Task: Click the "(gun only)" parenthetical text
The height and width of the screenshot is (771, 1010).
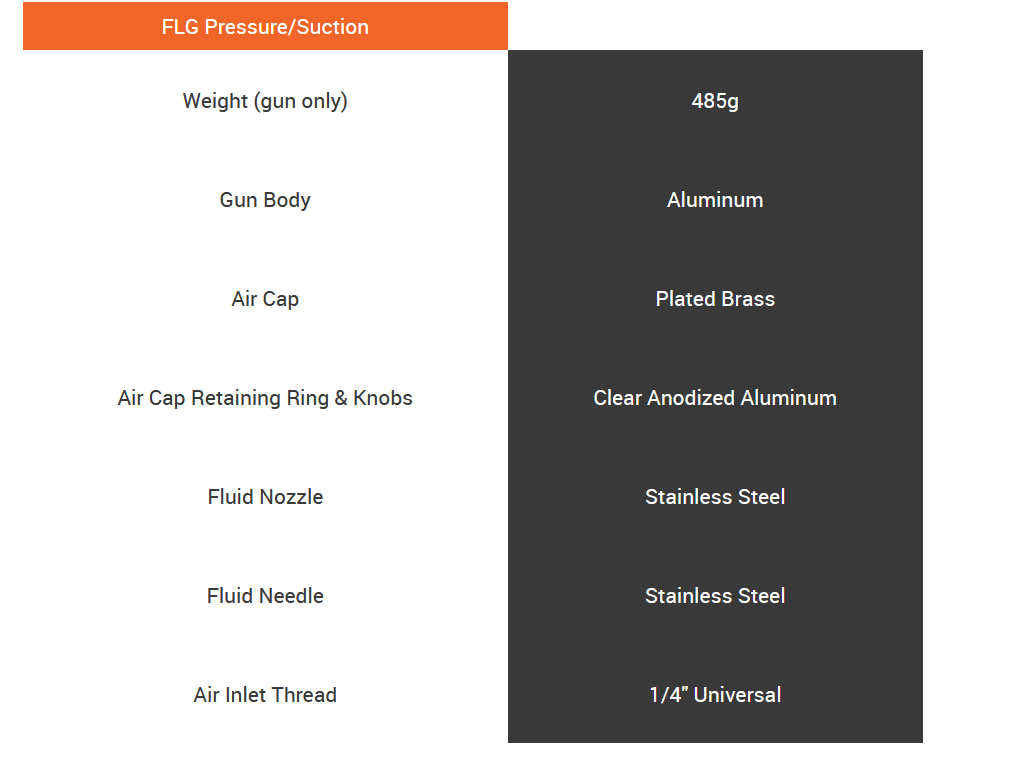Action: pyautogui.click(x=301, y=101)
